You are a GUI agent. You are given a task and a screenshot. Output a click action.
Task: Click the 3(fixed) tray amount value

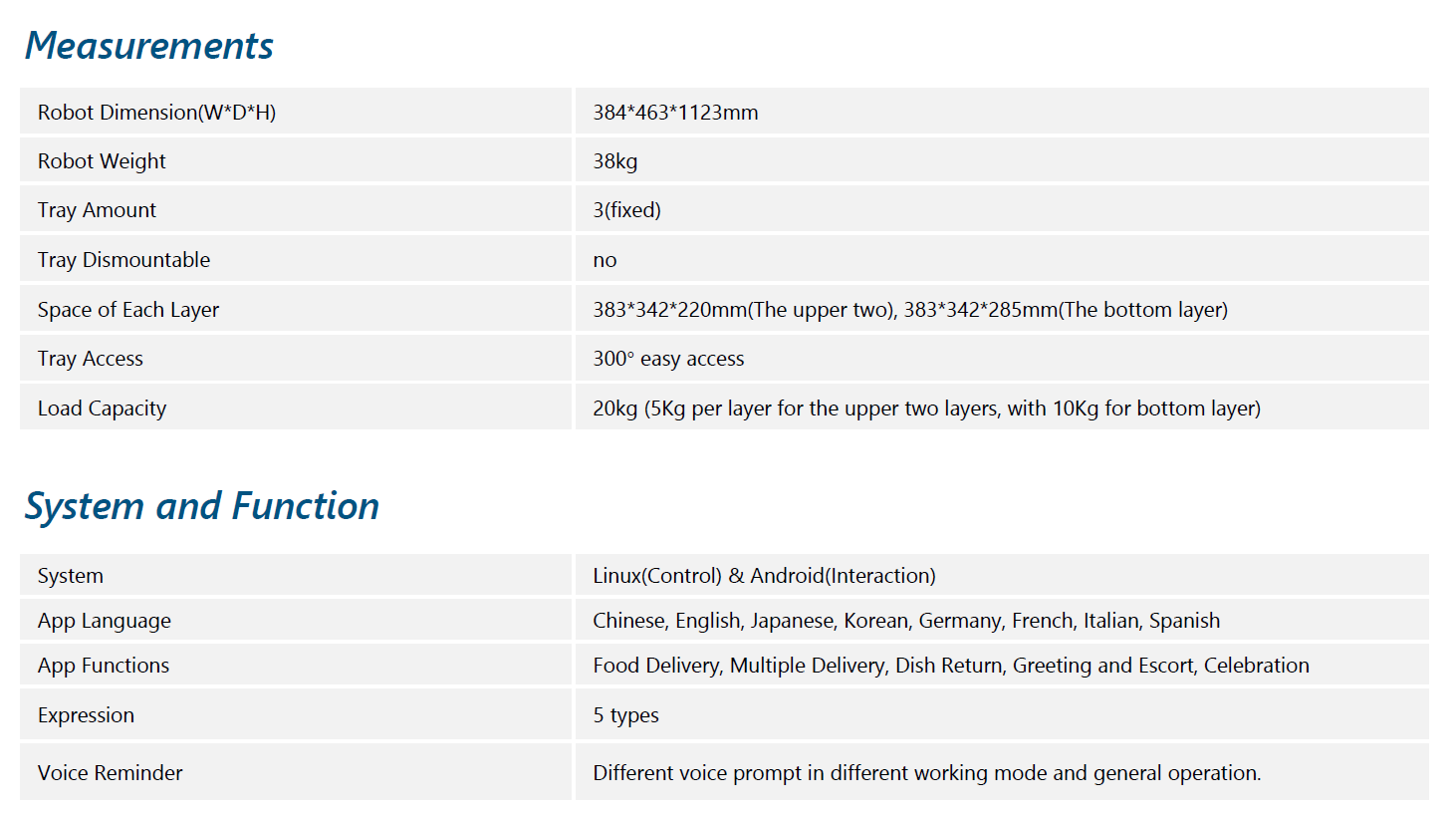point(626,210)
